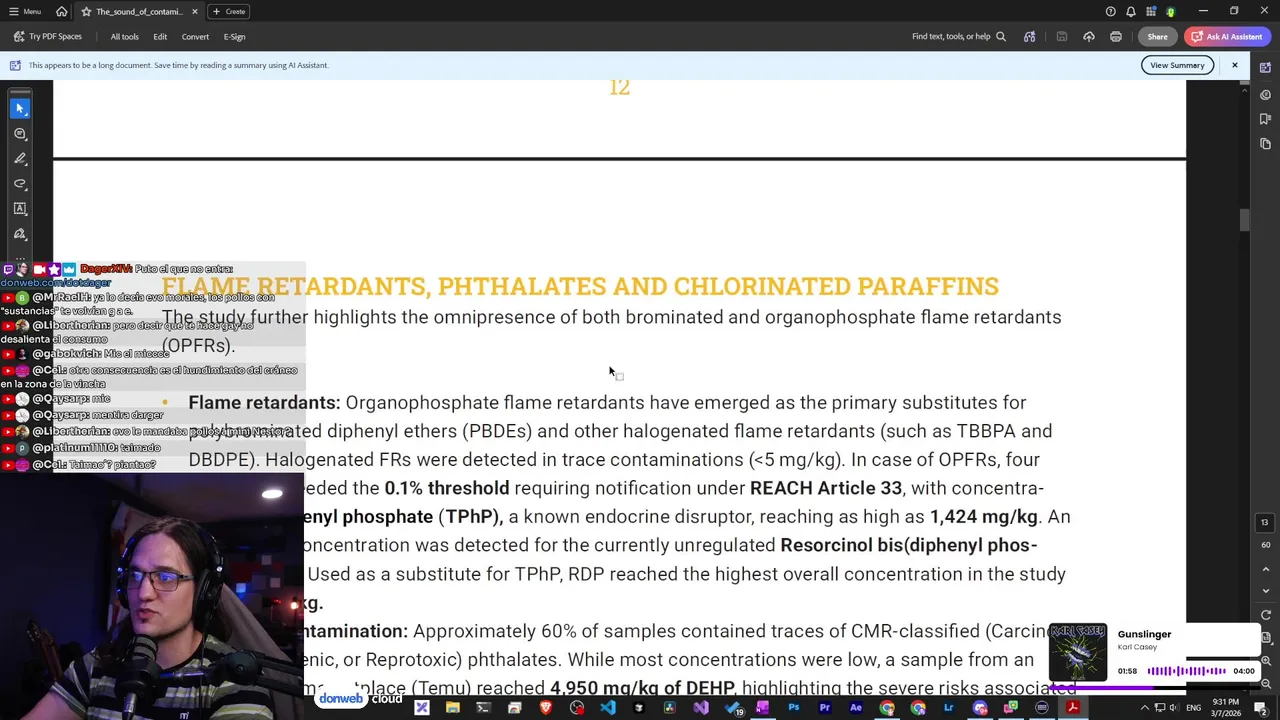Click the 'Flame retardants:' bold text
Image resolution: width=1280 pixels, height=720 pixels.
264,403
